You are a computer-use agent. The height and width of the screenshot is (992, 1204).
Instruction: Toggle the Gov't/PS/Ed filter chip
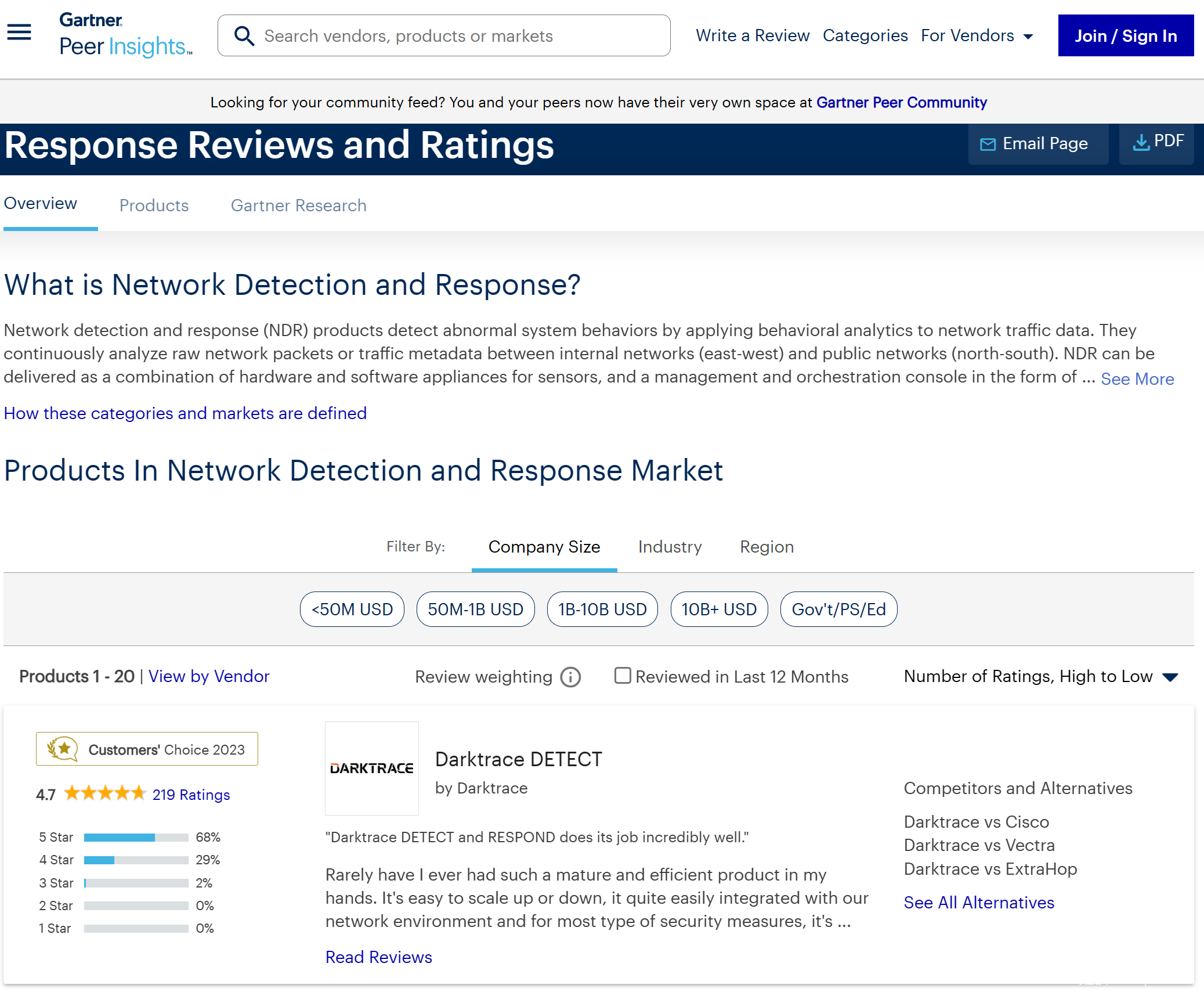838,609
